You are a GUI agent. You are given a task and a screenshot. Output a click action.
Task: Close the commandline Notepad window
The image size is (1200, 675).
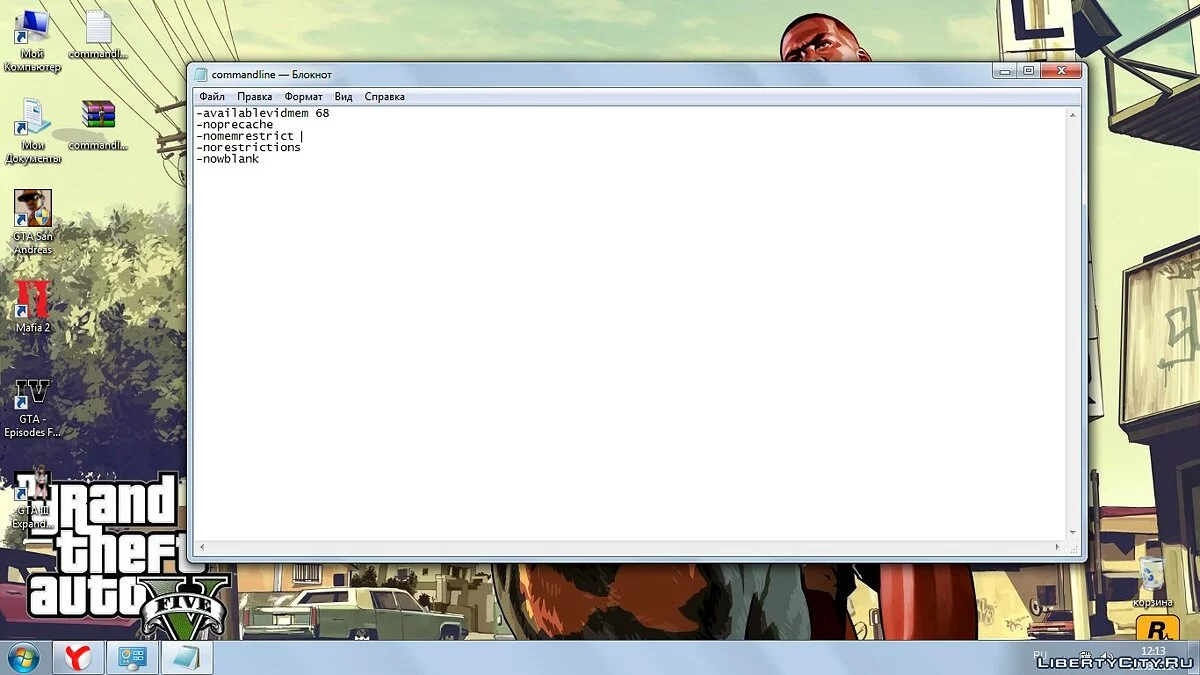click(x=1061, y=71)
